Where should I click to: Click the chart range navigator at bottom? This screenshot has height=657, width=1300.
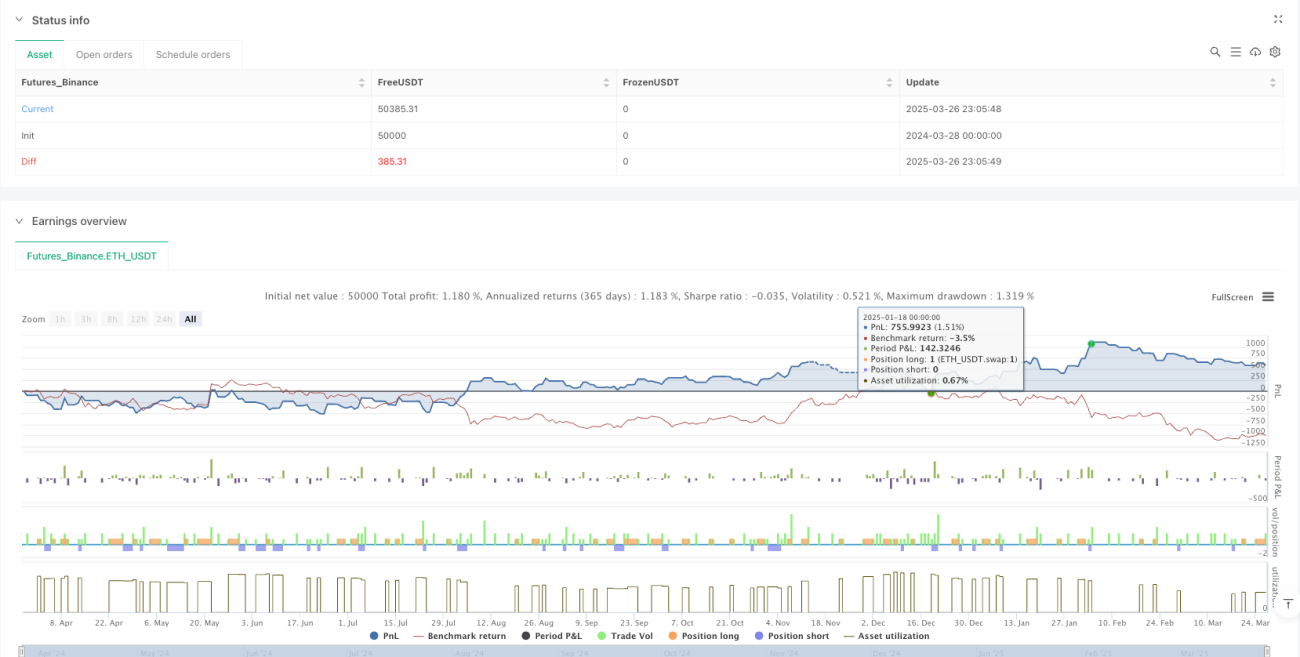coord(650,651)
